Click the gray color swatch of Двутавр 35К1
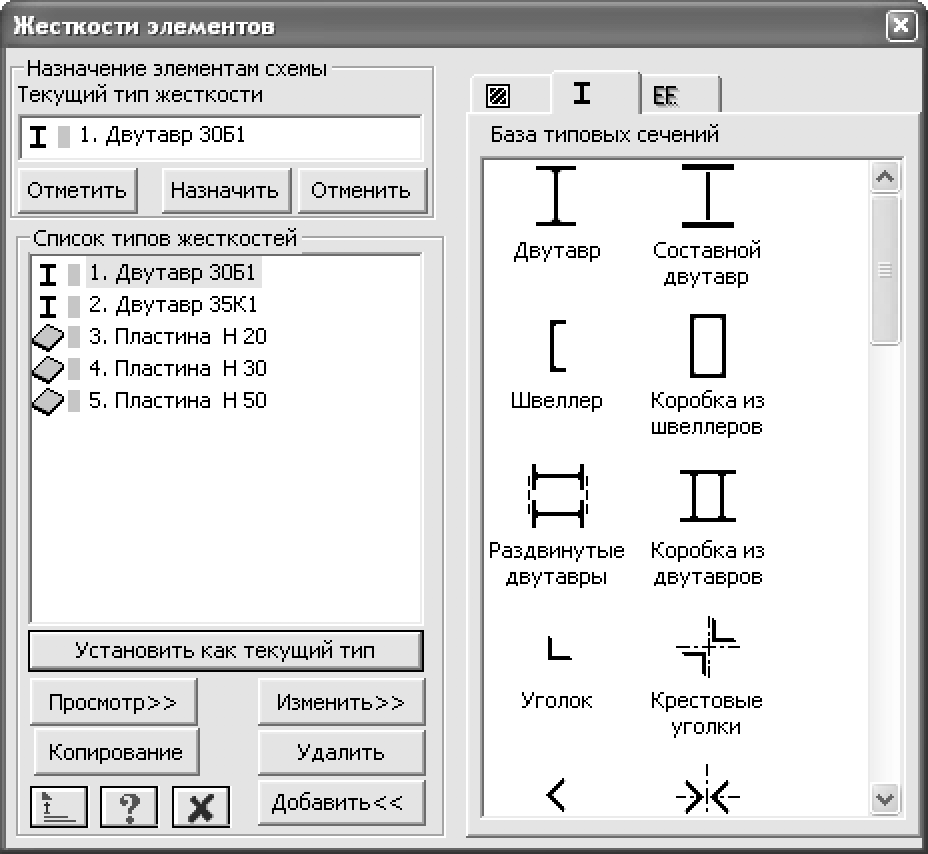Viewport: 928px width, 854px height. click(74, 307)
